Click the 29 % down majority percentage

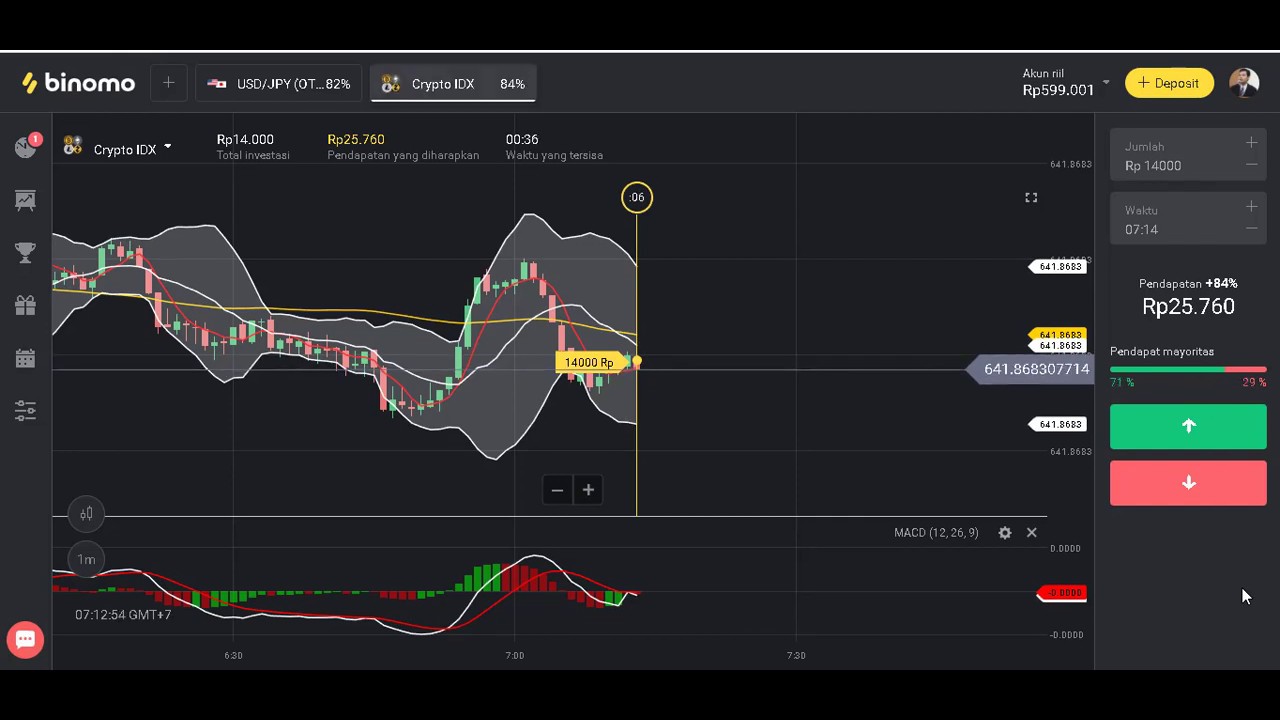pos(1254,382)
